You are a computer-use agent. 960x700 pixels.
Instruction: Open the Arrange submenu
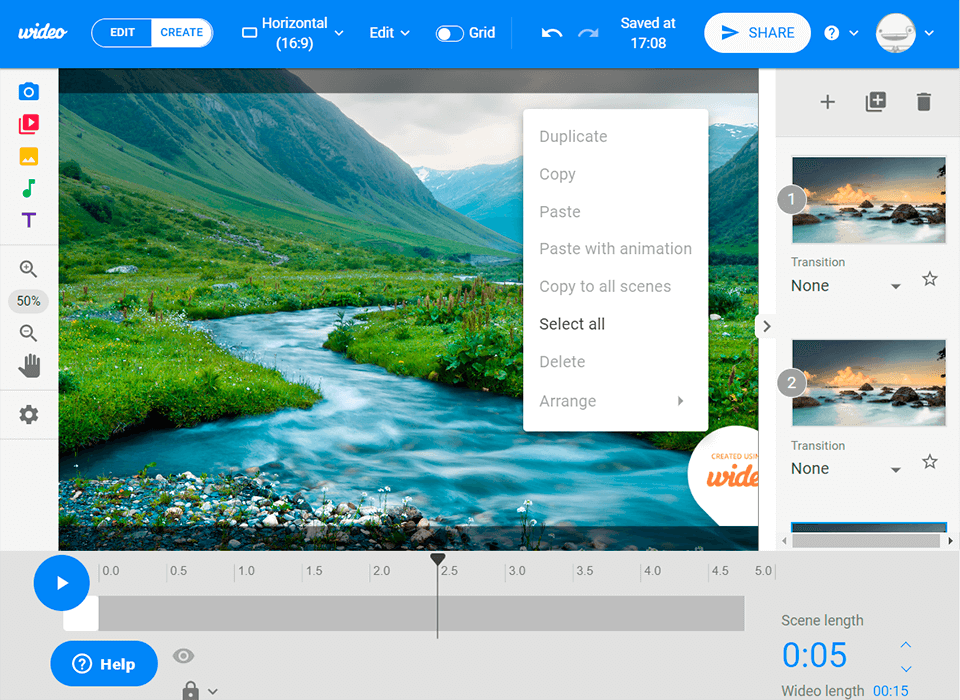pos(567,400)
